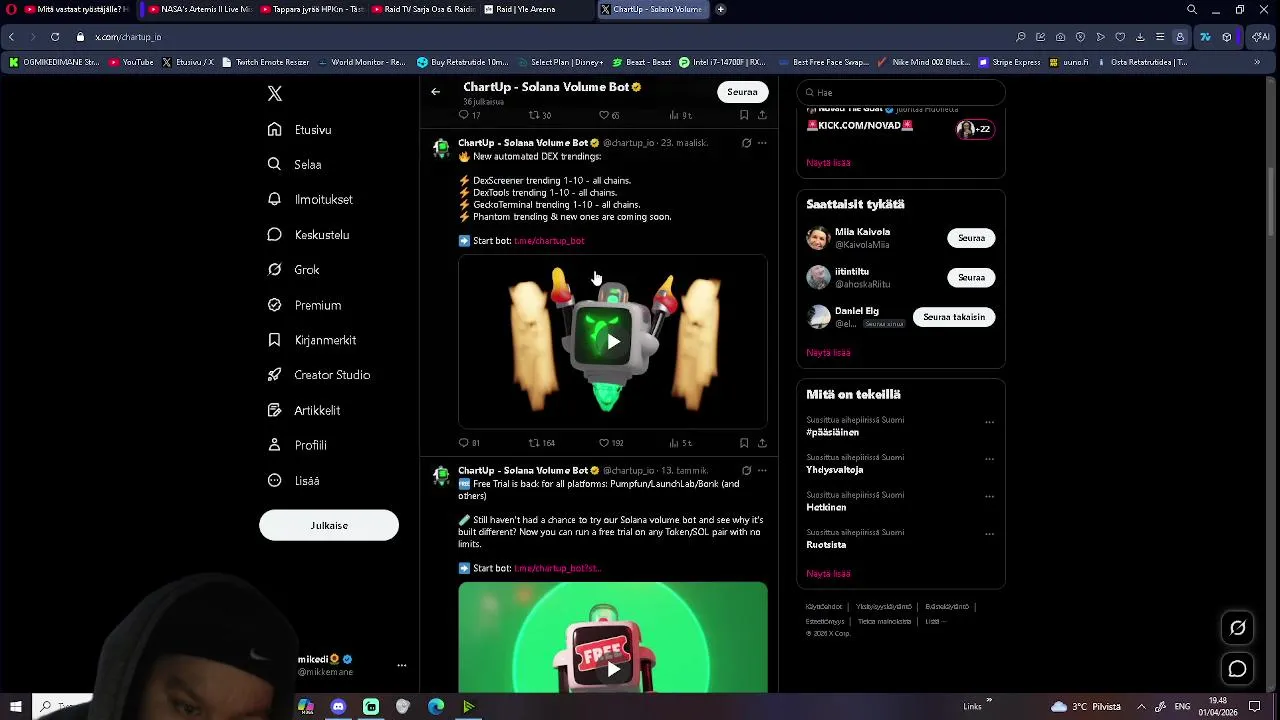Repost the post with 164 reposts
1280x720 pixels.
(x=542, y=443)
